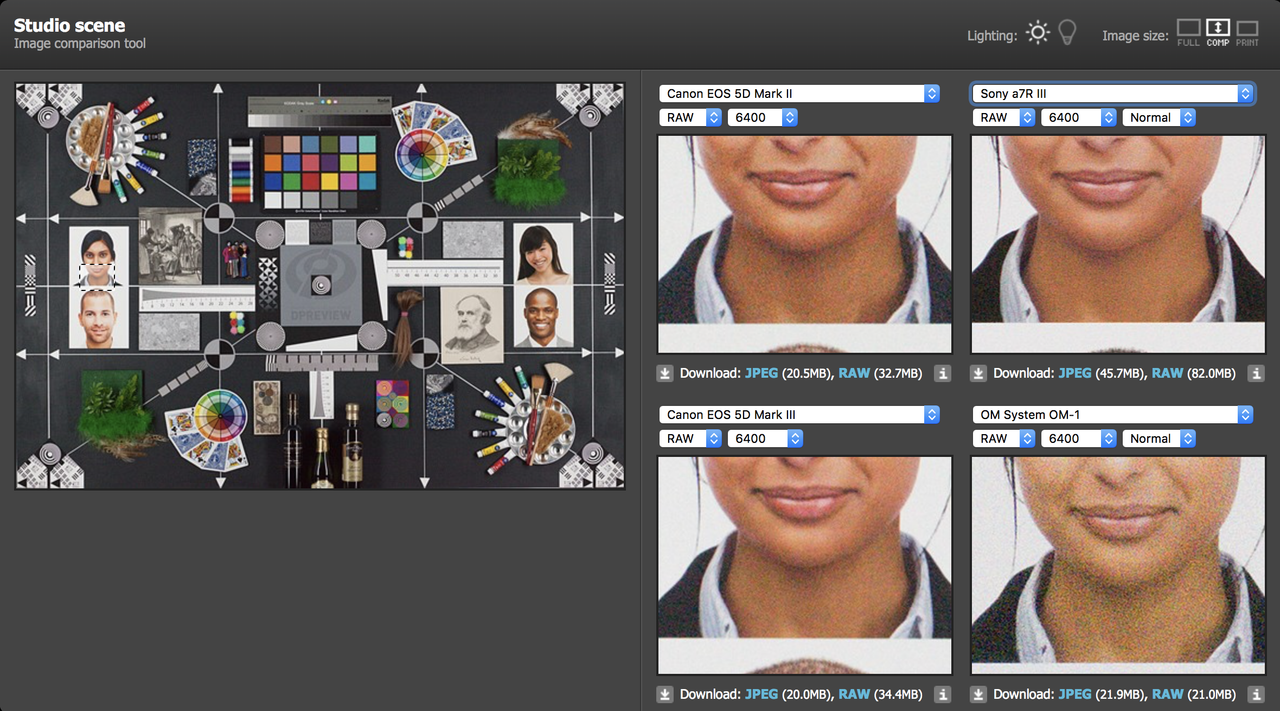Click Canon 5D Mark III crop preview image
Image resolution: width=1280 pixels, height=711 pixels.
(805, 565)
